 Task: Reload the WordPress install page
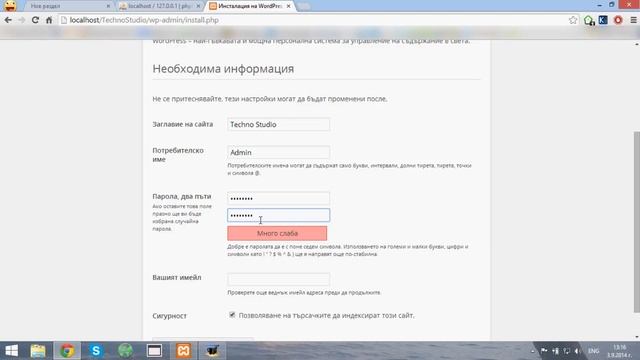(x=35, y=20)
